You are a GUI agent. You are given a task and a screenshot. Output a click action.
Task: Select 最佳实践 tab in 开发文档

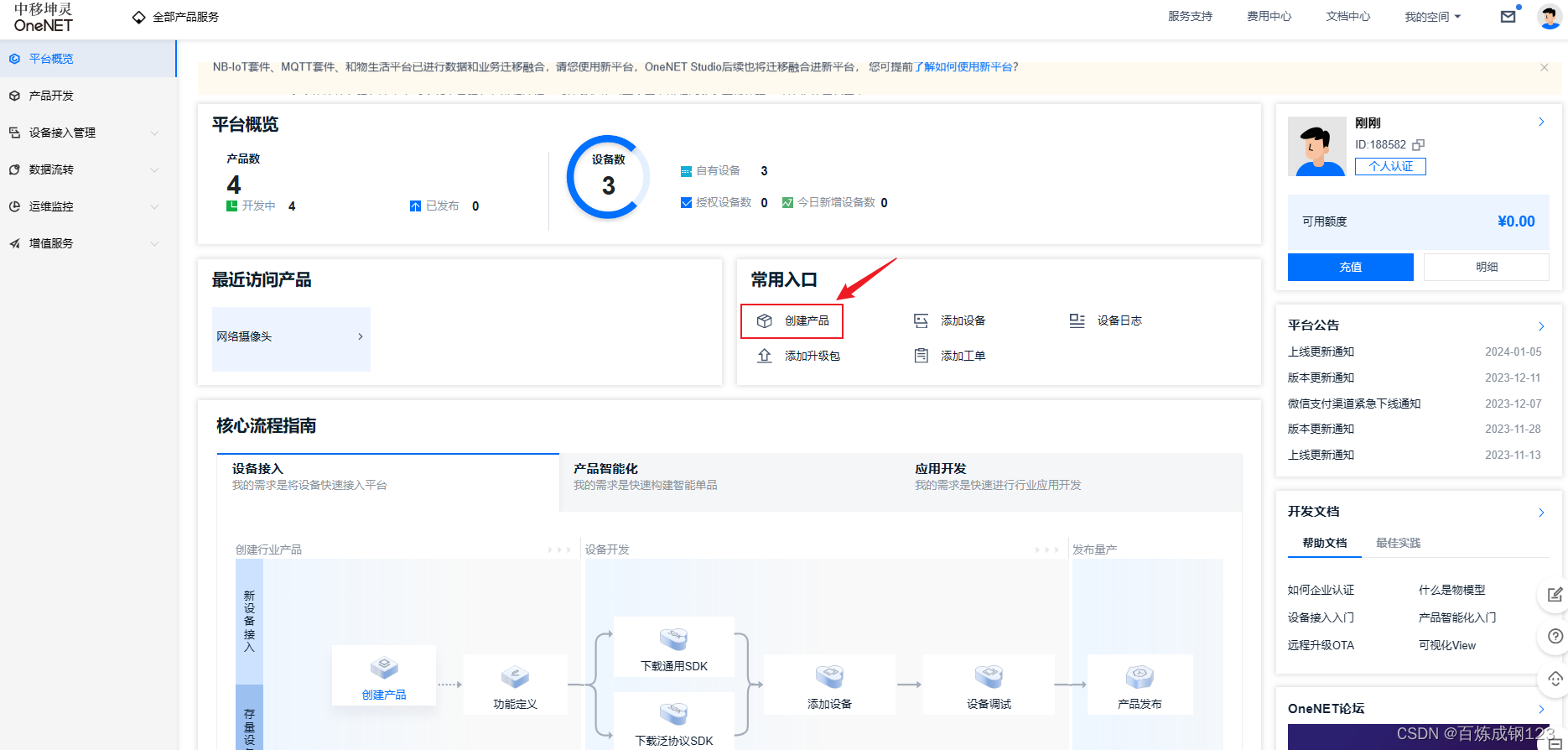coord(1398,543)
